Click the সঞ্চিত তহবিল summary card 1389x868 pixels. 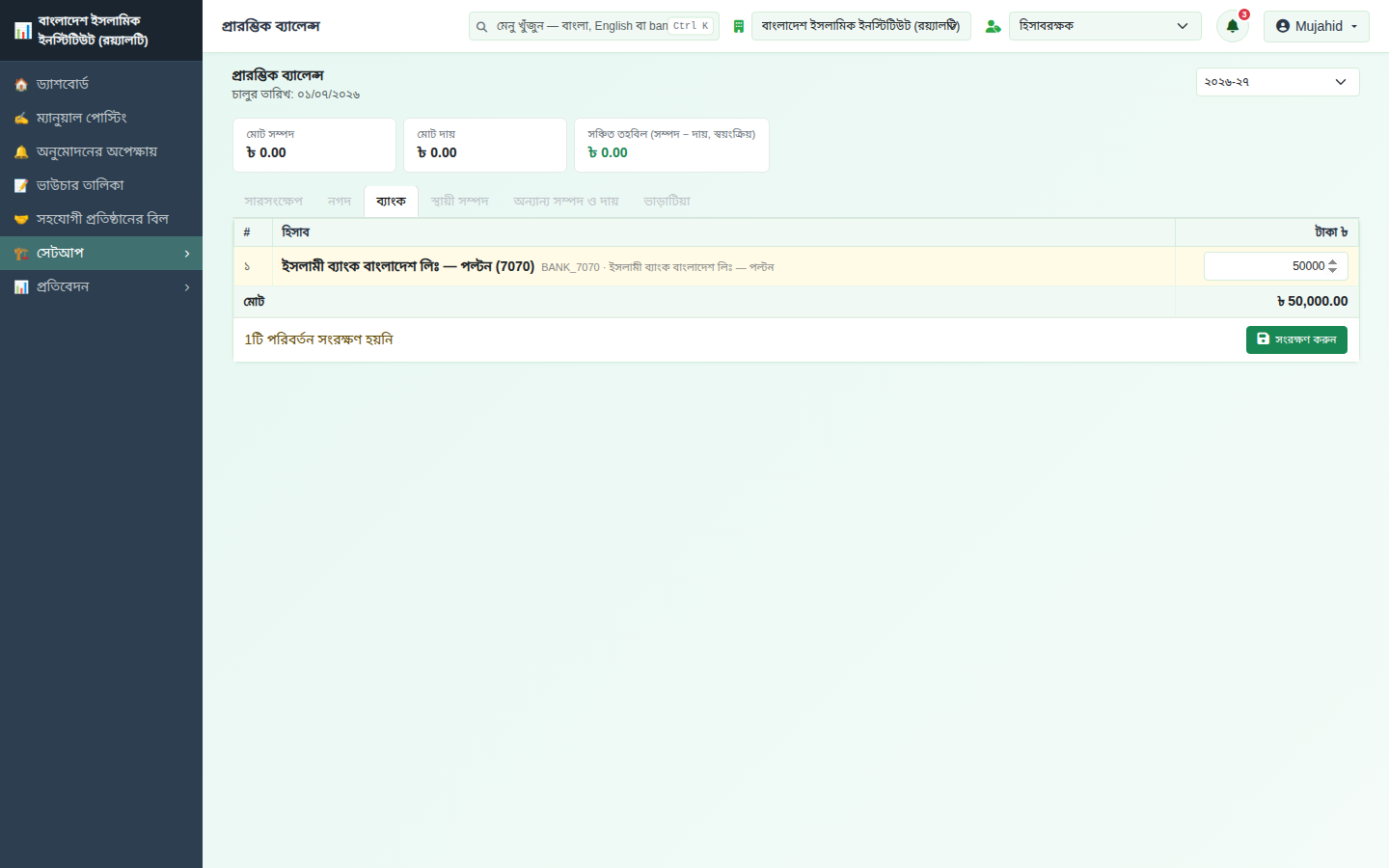672,146
